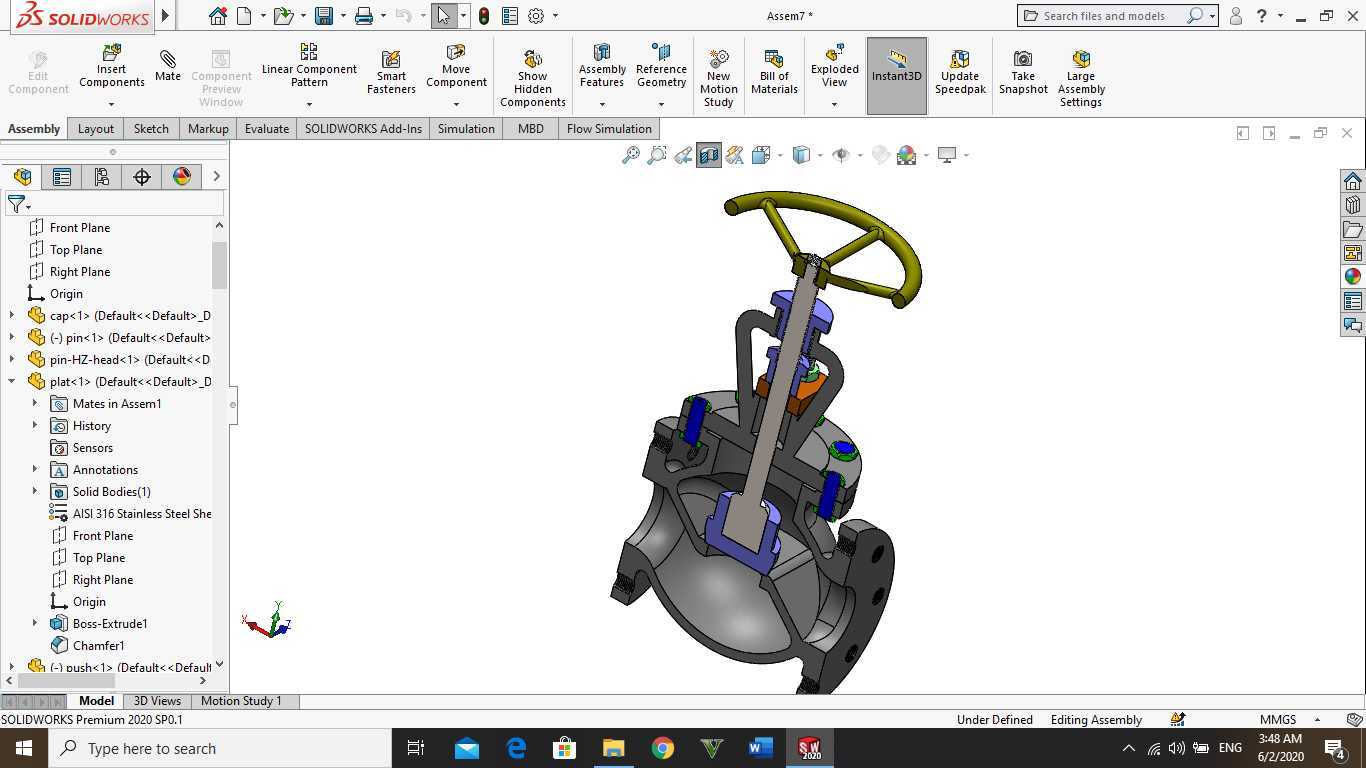Switch to the SOLIDWORKS Add-Ins tab
1366x768 pixels.
[363, 128]
